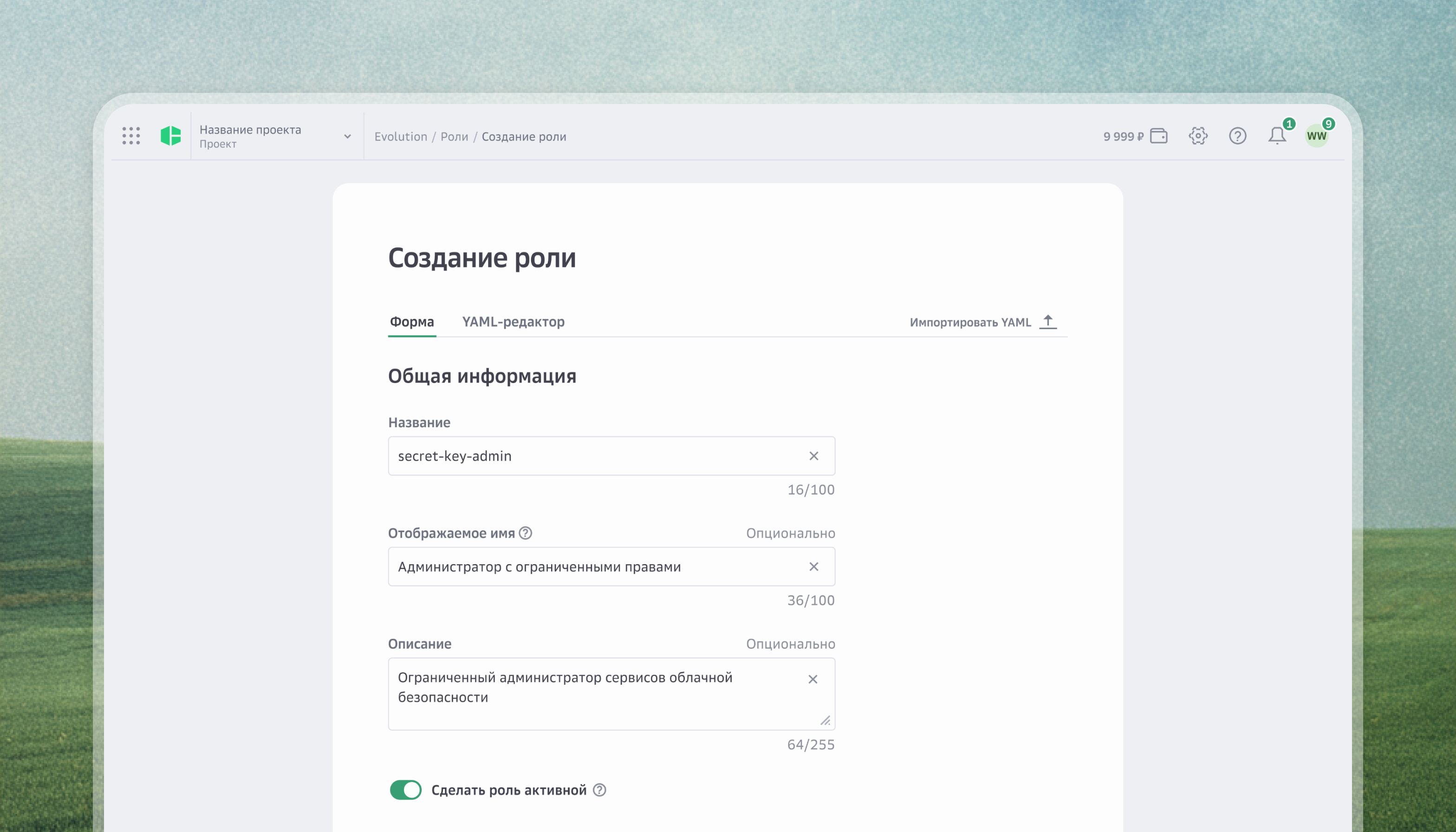Focus the Описание text area
1456x832 pixels.
pyautogui.click(x=611, y=694)
